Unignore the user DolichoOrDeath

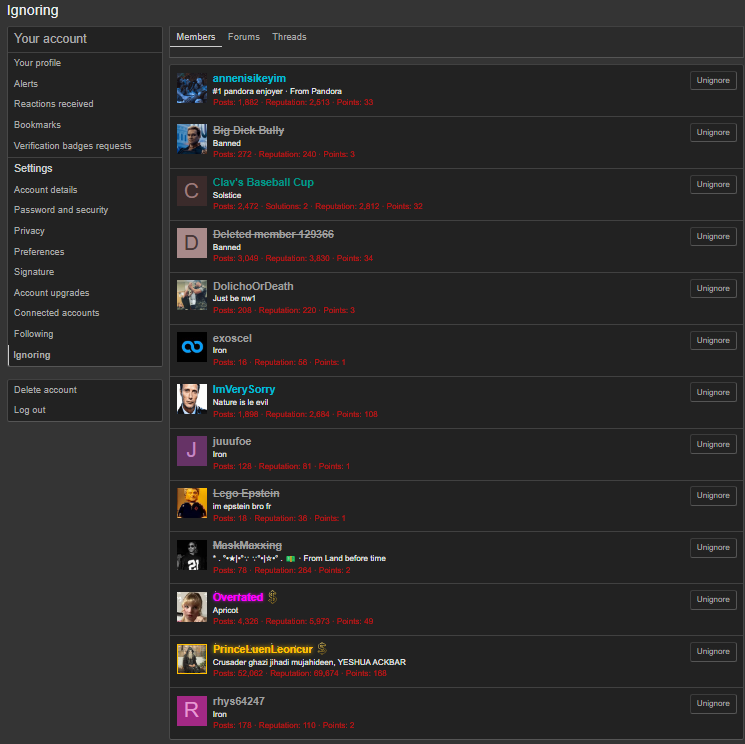pos(713,288)
